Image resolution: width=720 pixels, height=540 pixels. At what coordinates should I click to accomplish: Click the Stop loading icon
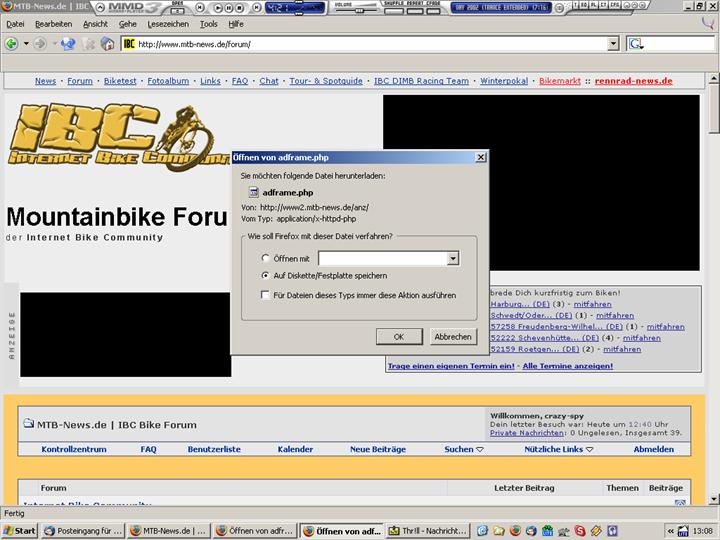89,44
